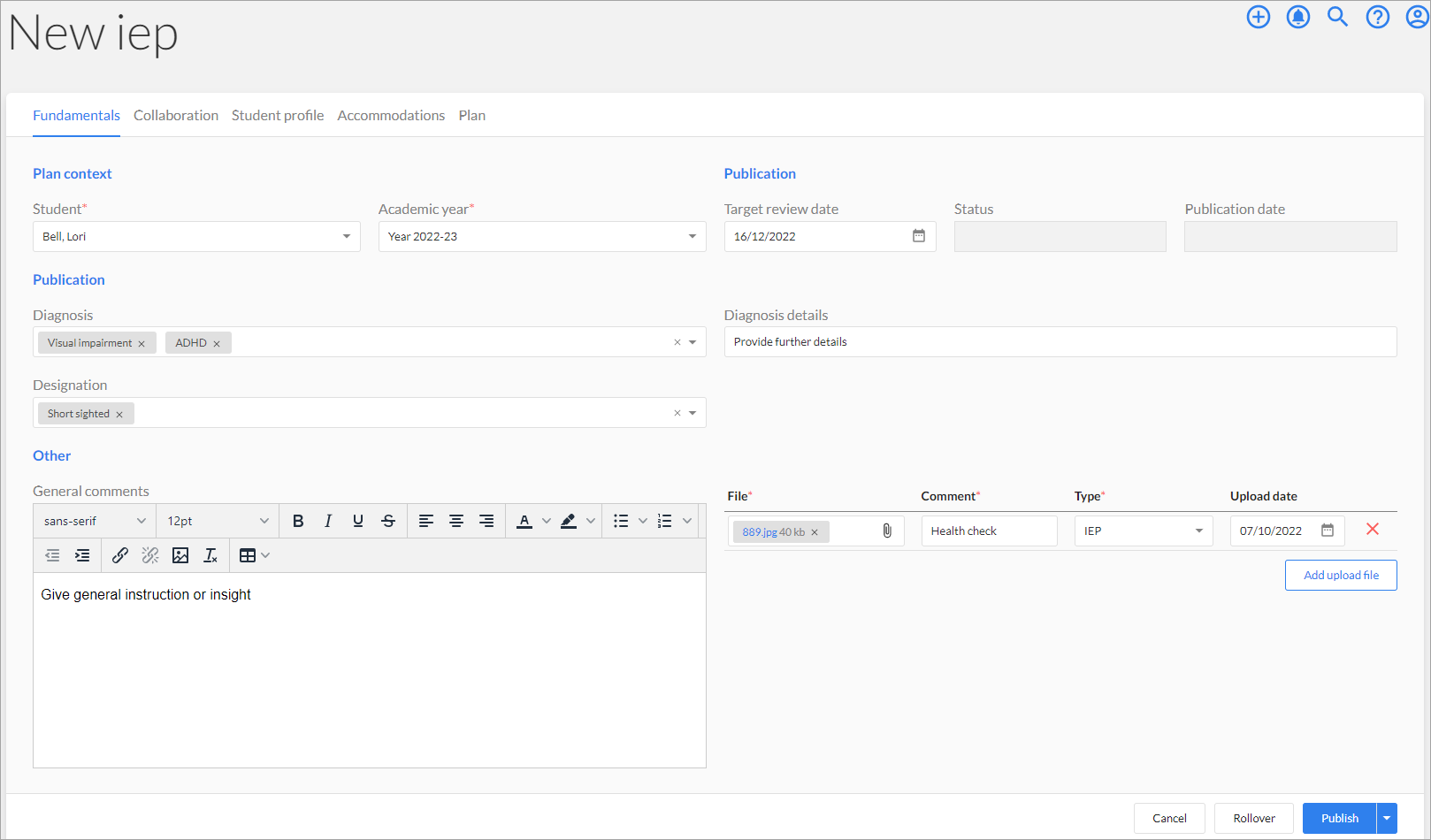Clear all Designation selections
The height and width of the screenshot is (840, 1431).
677,413
